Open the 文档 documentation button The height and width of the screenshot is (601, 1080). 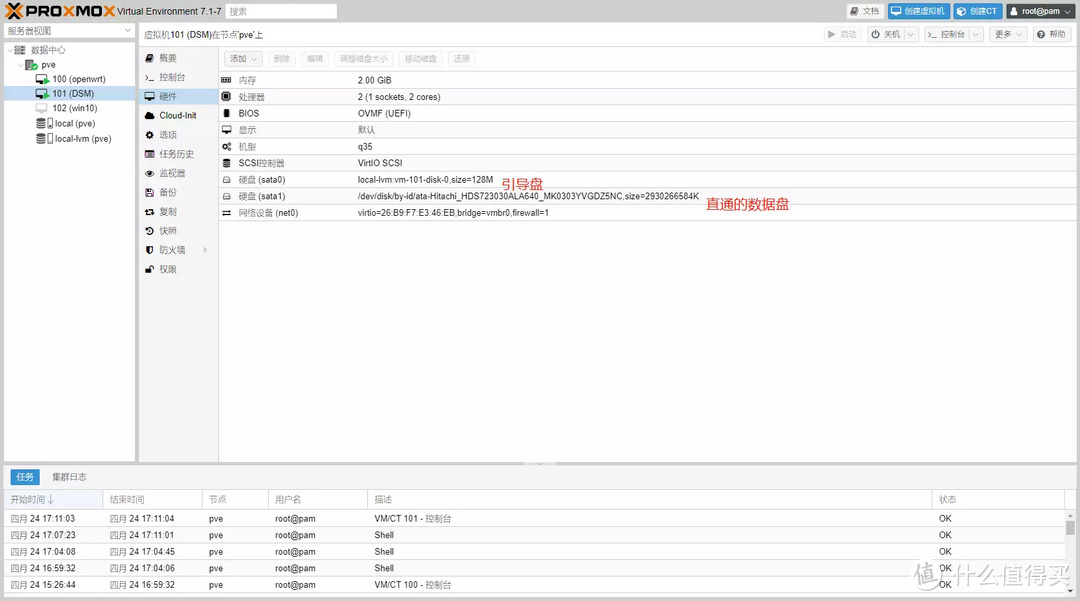coord(864,11)
